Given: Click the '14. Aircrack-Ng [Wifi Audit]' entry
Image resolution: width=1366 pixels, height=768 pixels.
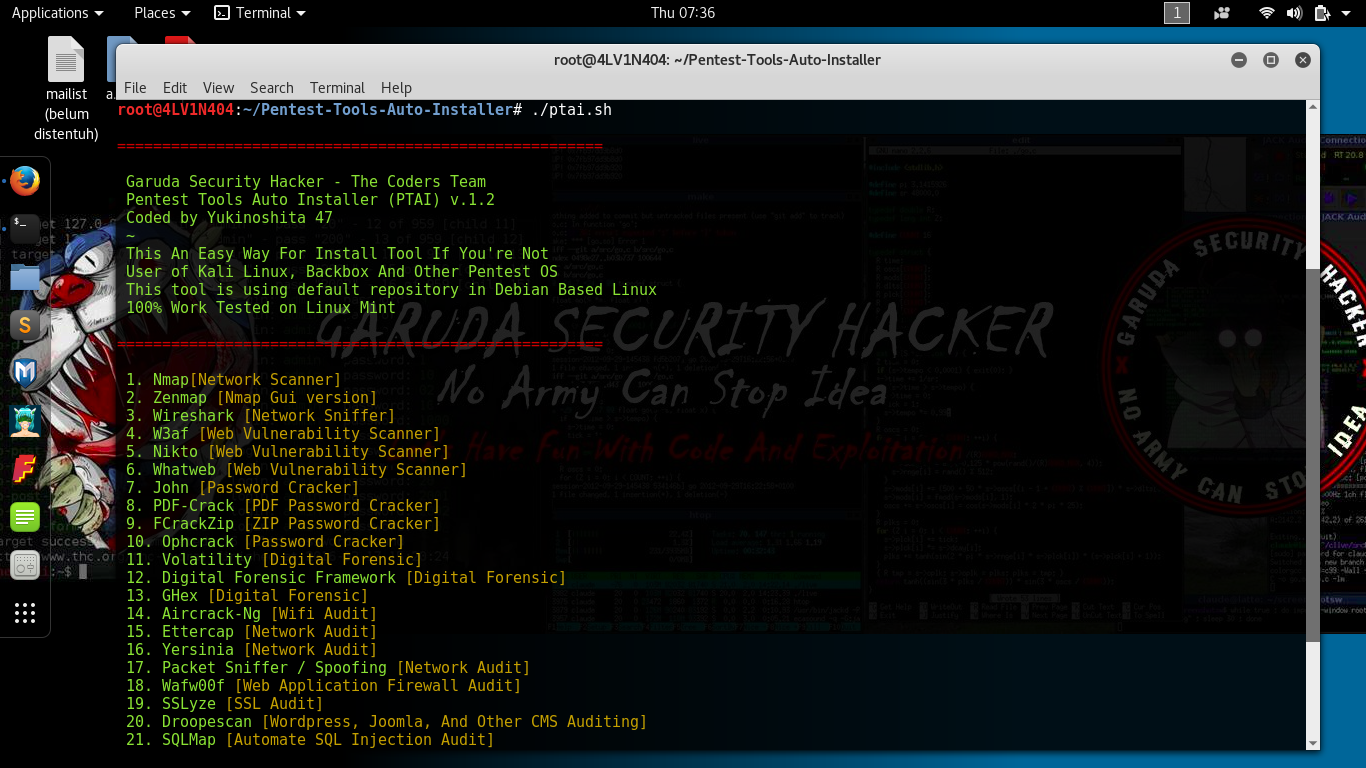Looking at the screenshot, I should (x=251, y=614).
